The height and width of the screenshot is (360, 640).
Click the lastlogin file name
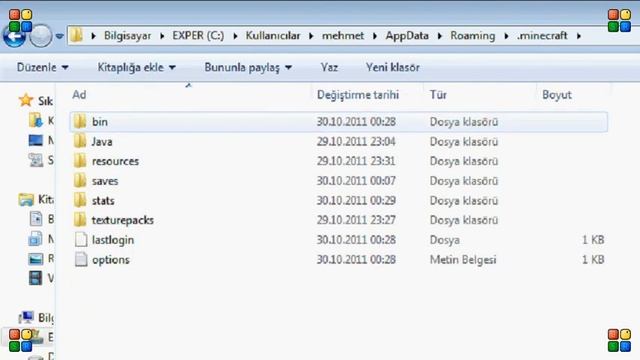113,240
